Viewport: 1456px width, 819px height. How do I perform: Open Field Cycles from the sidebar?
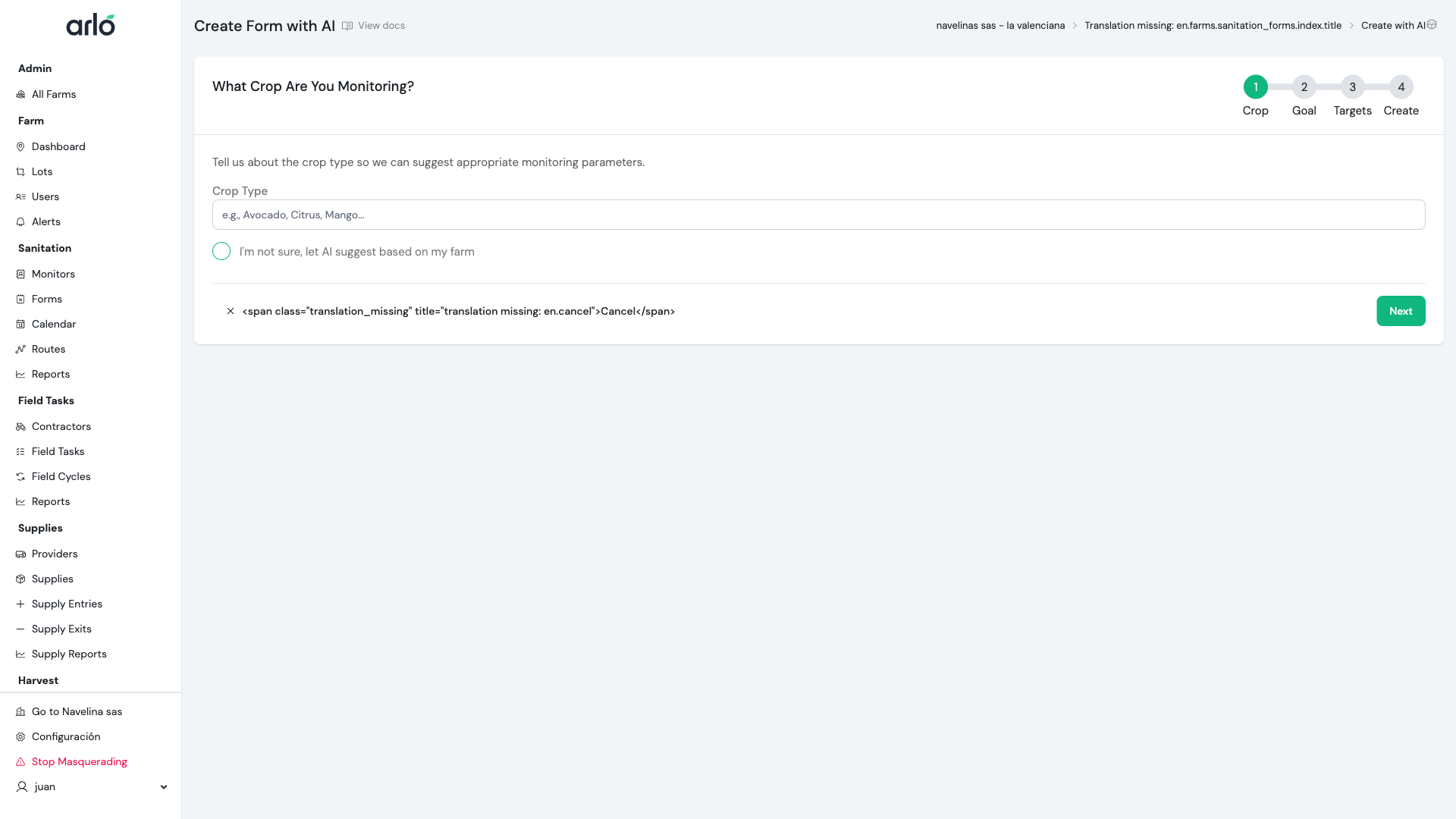coord(61,476)
